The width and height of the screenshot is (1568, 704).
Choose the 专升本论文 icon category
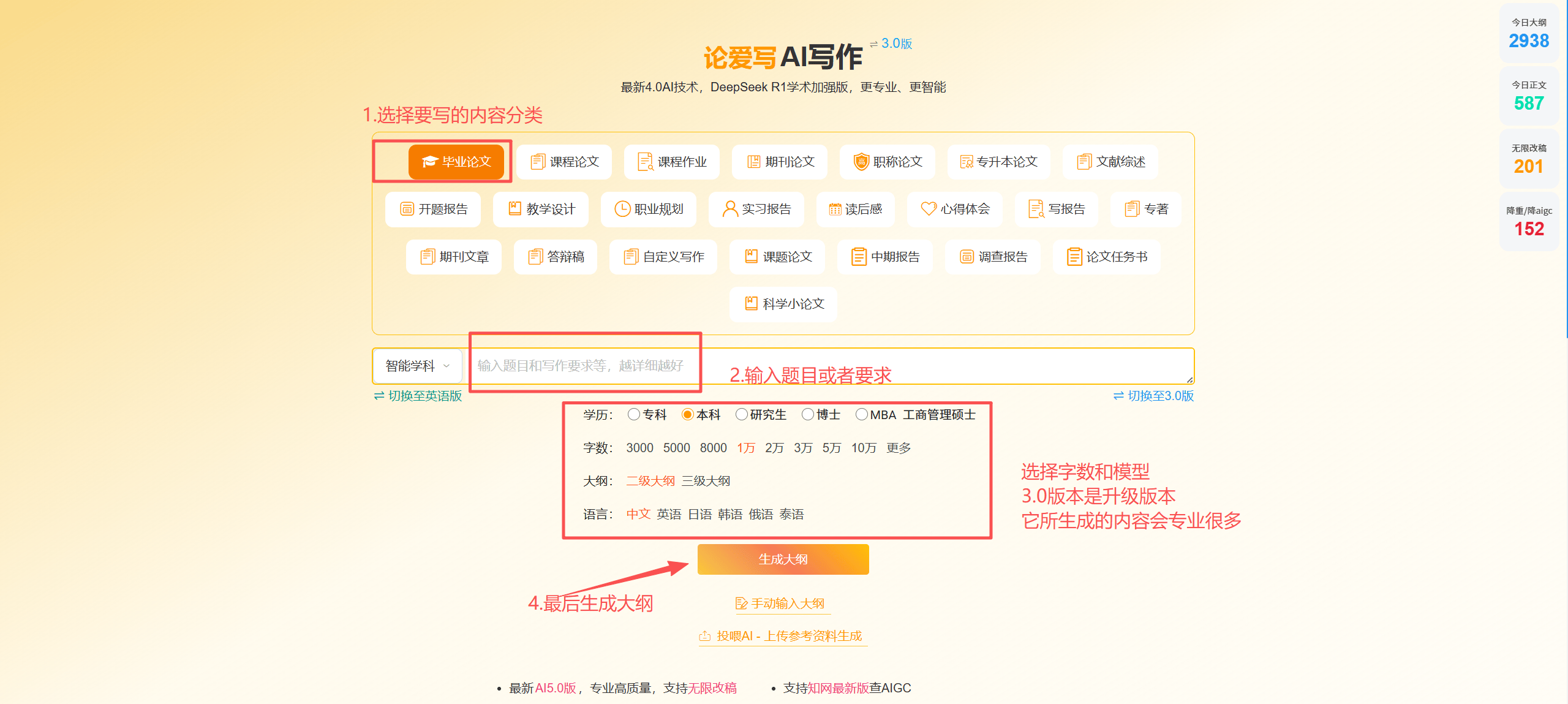point(998,162)
